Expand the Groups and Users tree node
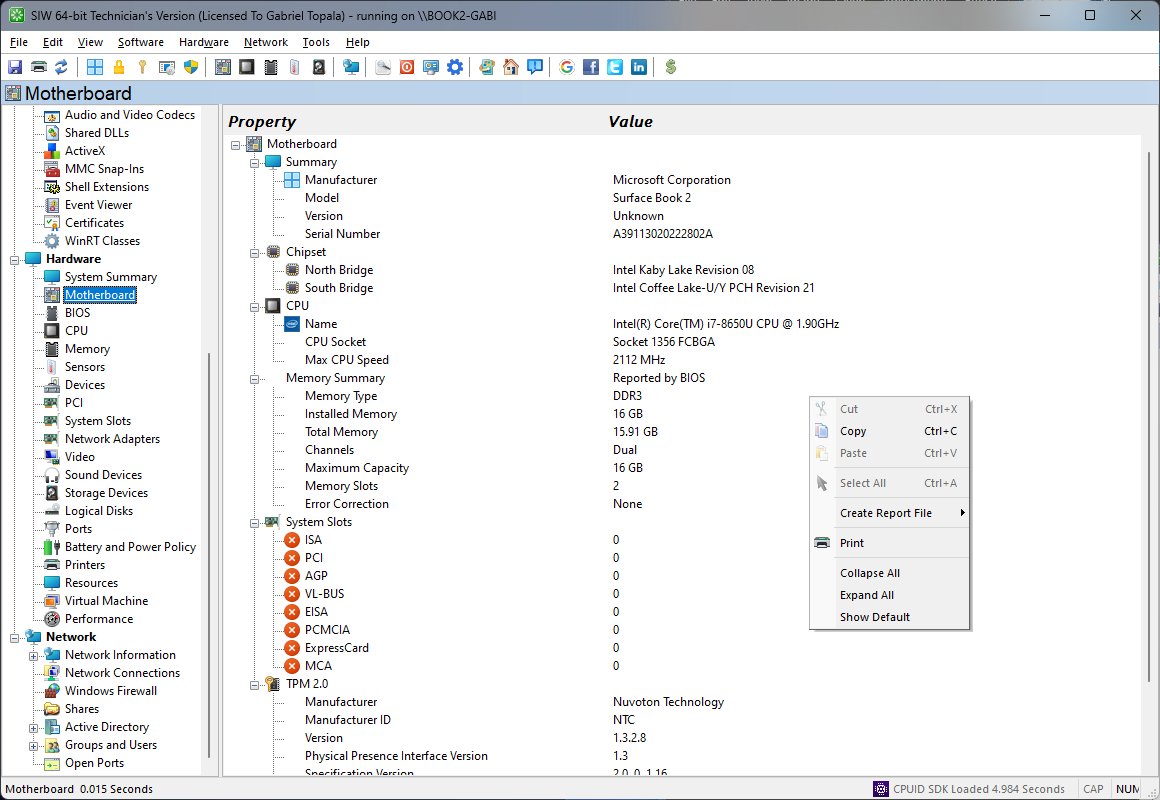This screenshot has height=800, width=1160. click(x=33, y=746)
